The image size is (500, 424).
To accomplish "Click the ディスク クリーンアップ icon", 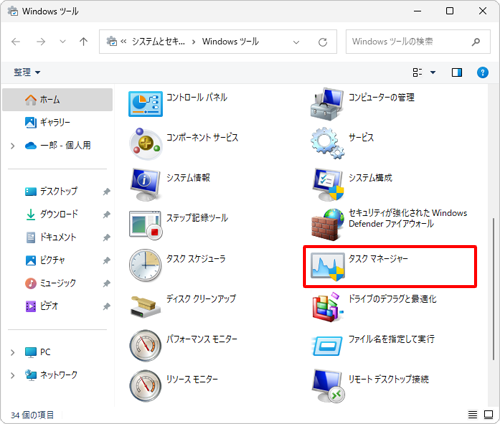I will tap(146, 306).
